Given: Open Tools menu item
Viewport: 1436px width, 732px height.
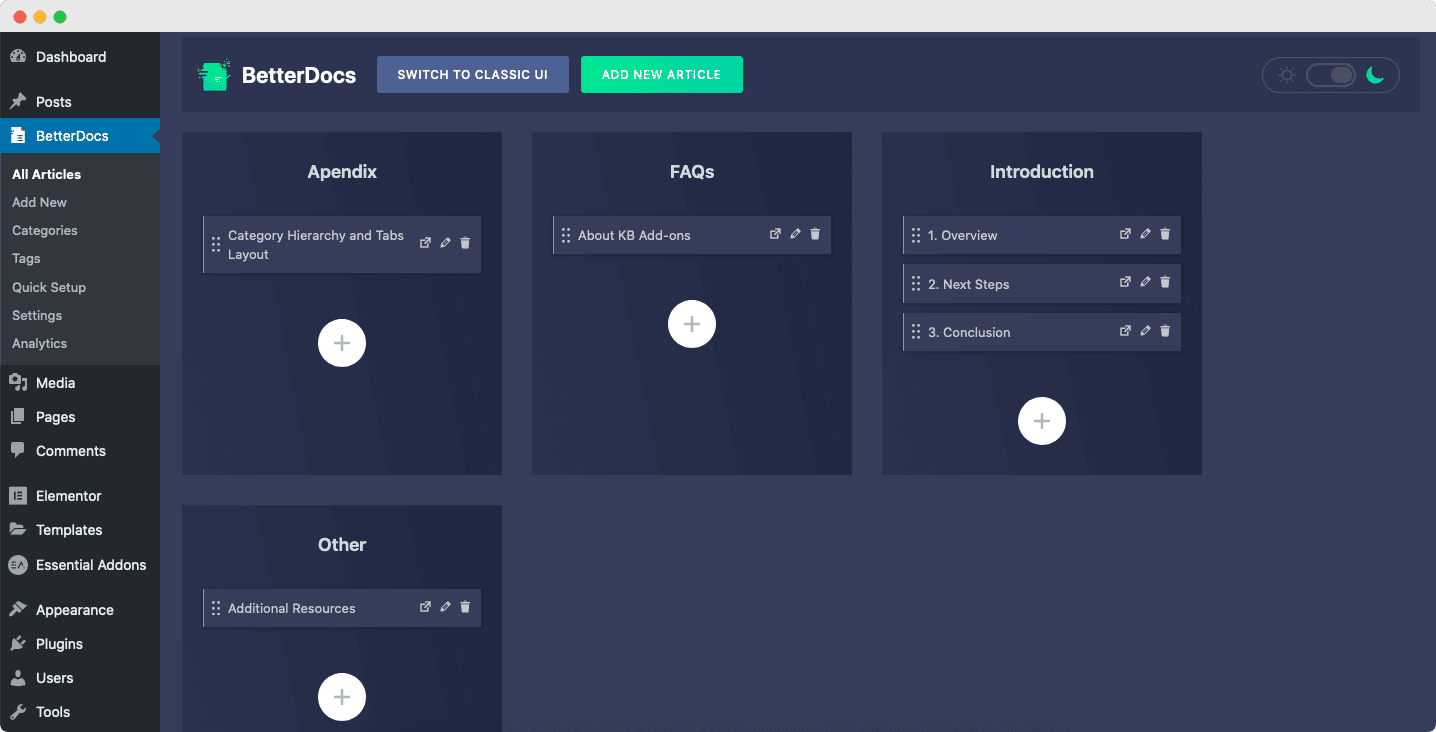Looking at the screenshot, I should click(80, 712).
